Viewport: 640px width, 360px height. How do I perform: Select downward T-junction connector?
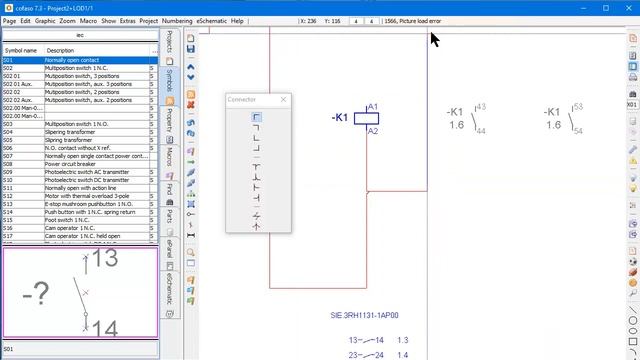point(256,167)
